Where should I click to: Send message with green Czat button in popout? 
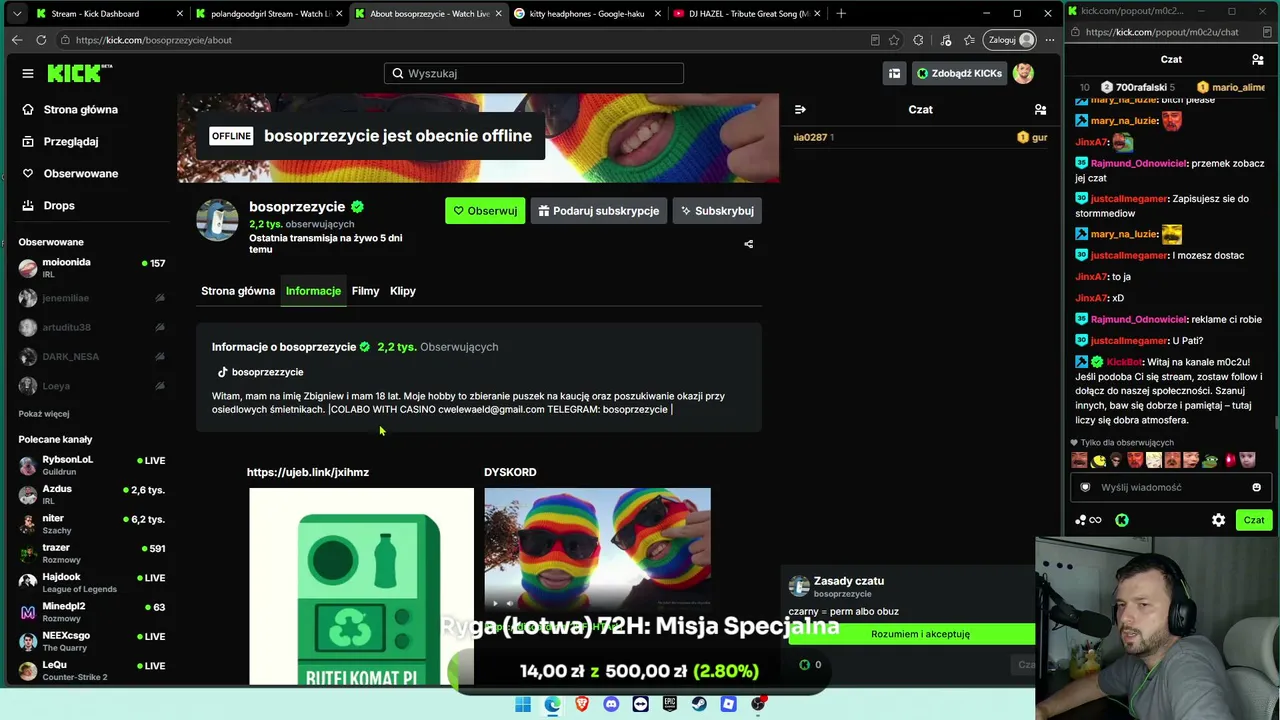(x=1254, y=520)
